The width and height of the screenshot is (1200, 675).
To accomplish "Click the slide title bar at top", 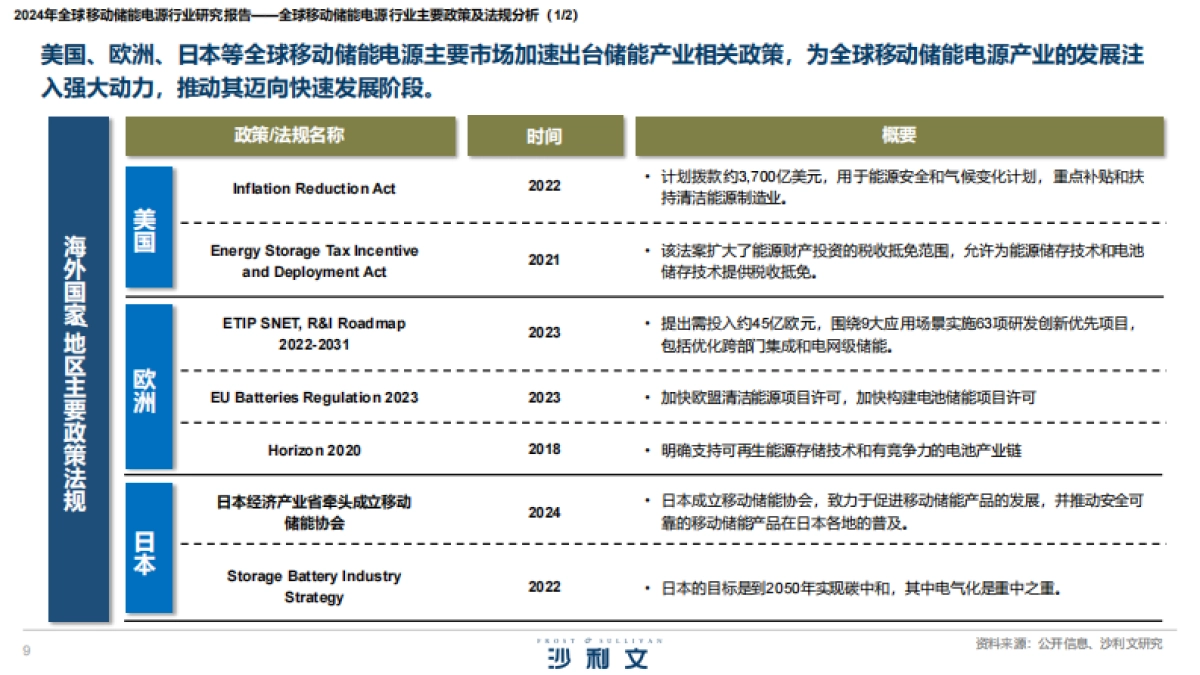I will click(300, 14).
